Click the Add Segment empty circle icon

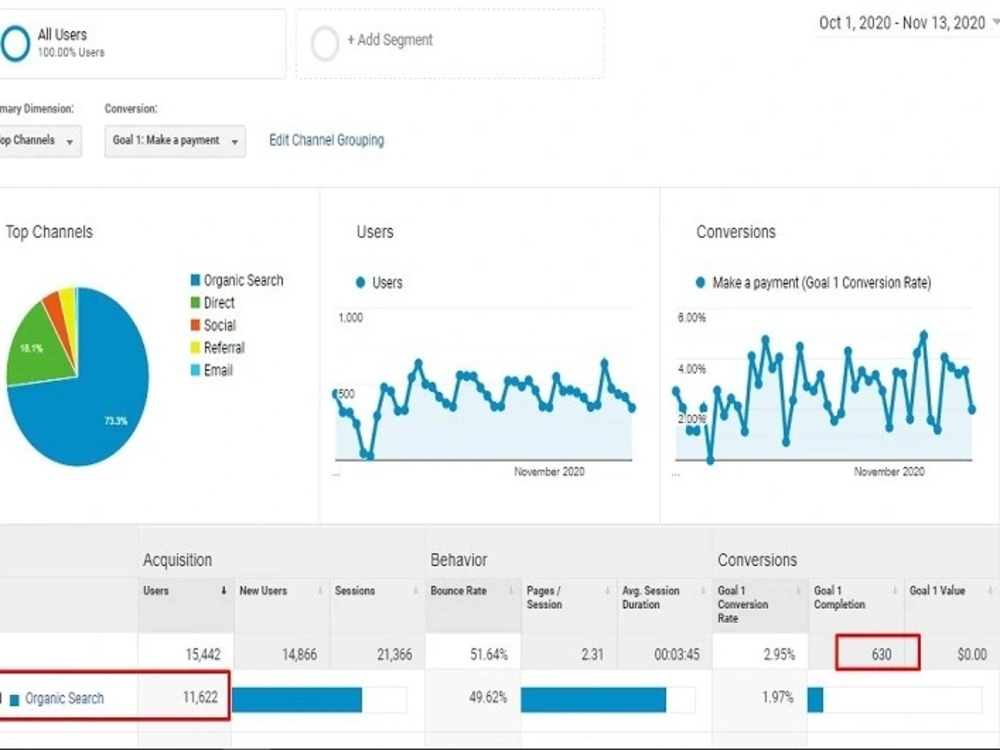[325, 43]
